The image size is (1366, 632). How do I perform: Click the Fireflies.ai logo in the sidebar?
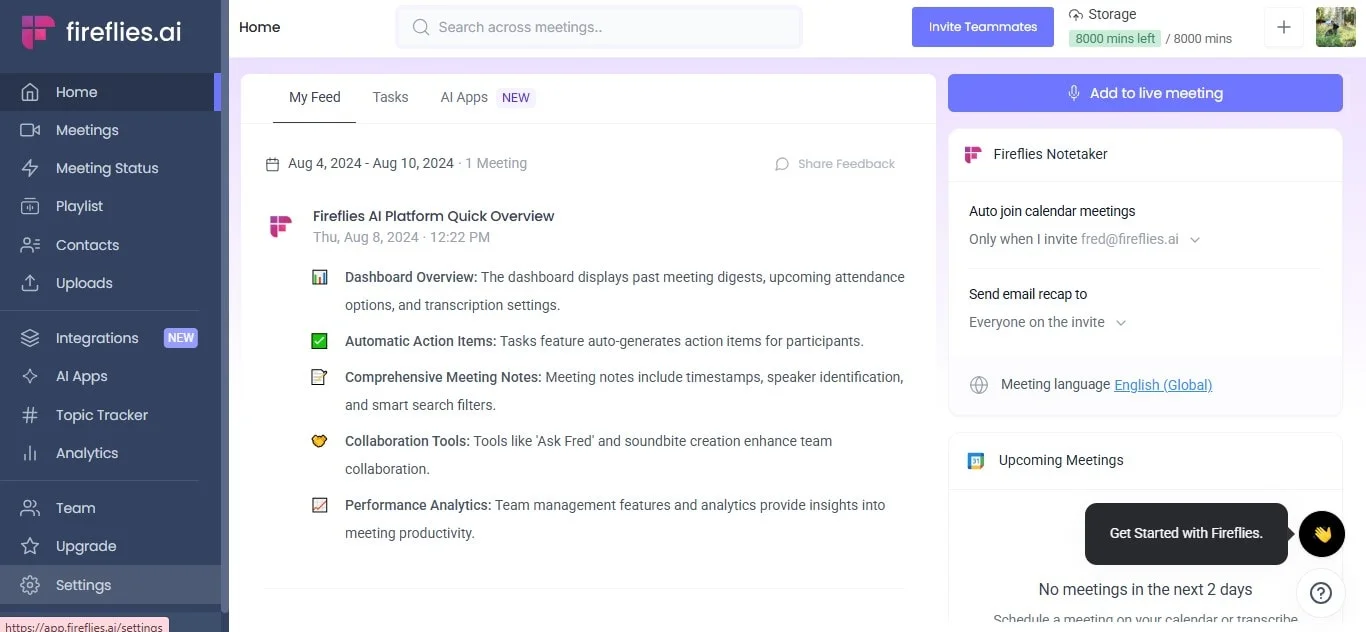pyautogui.click(x=101, y=32)
